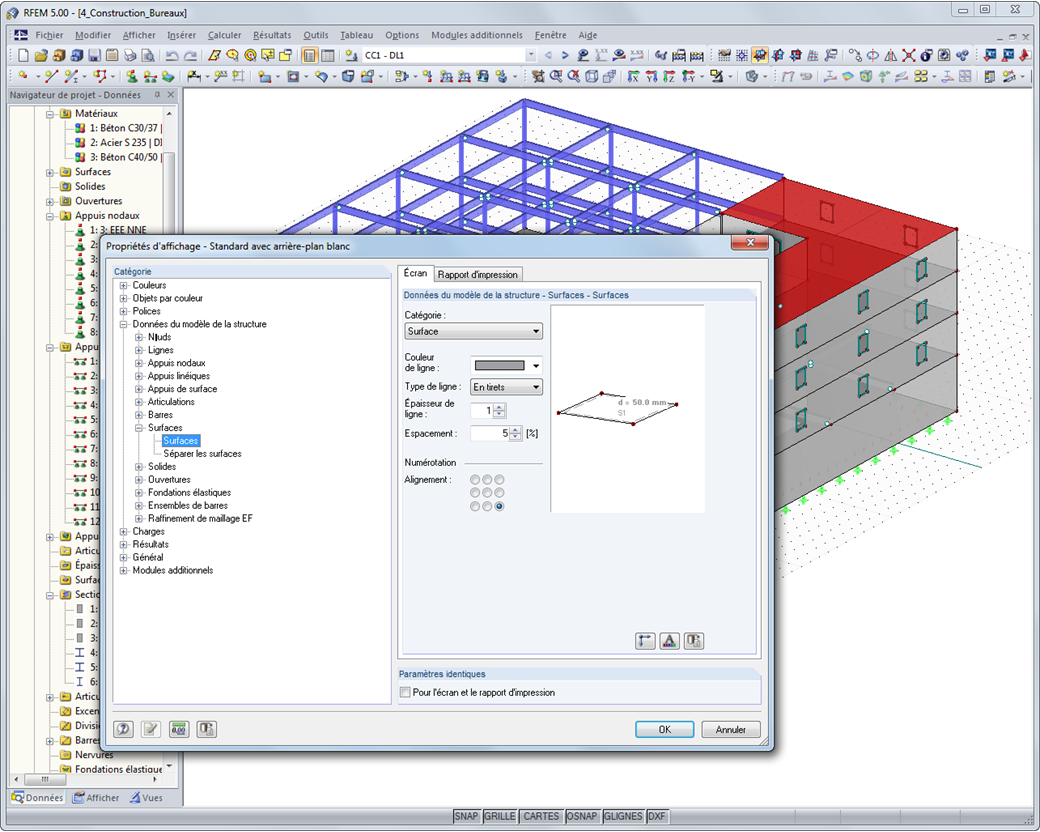Click the nodal support tool icon
This screenshot has height=832, width=1040.
[x=132, y=77]
